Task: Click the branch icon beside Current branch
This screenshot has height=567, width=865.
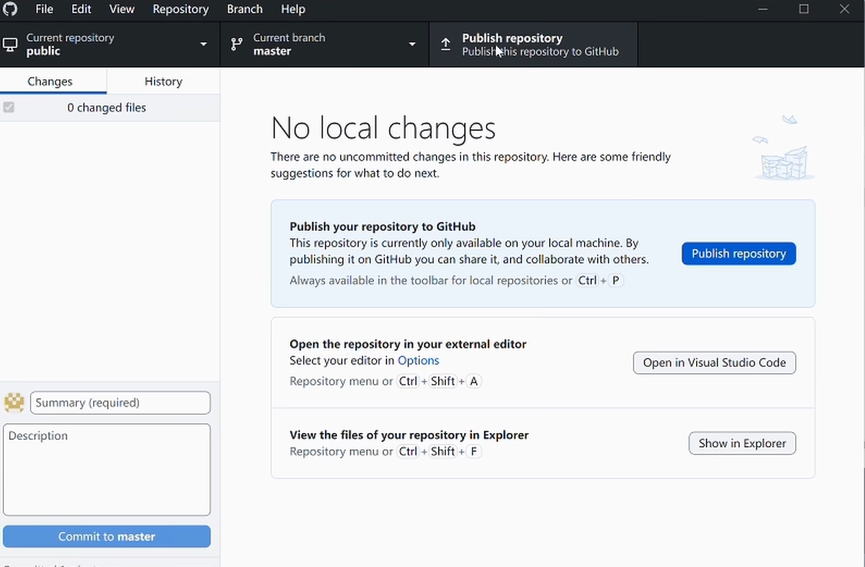Action: (x=237, y=44)
